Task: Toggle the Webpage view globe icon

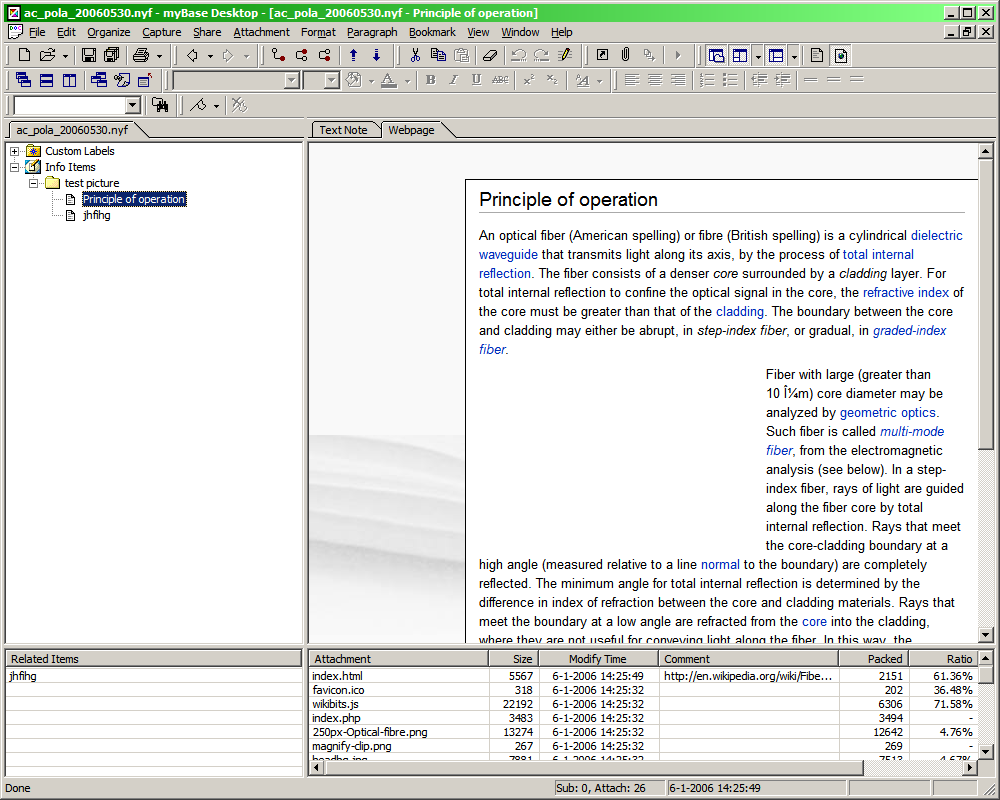Action: pos(841,55)
